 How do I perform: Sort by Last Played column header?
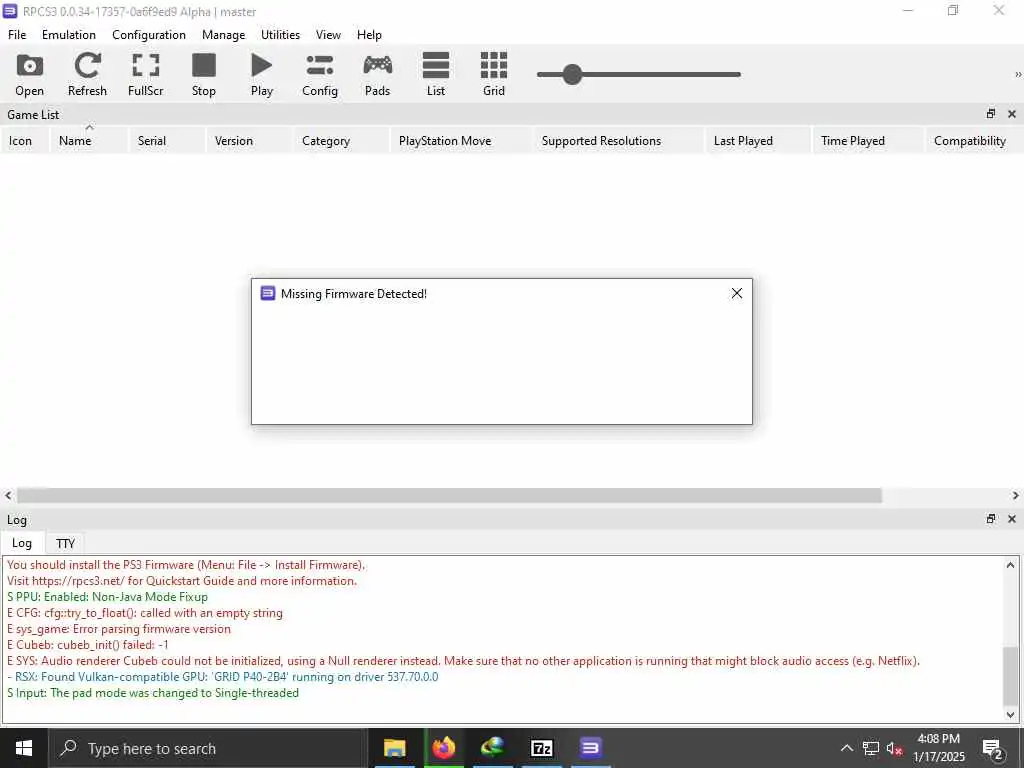coord(758,140)
